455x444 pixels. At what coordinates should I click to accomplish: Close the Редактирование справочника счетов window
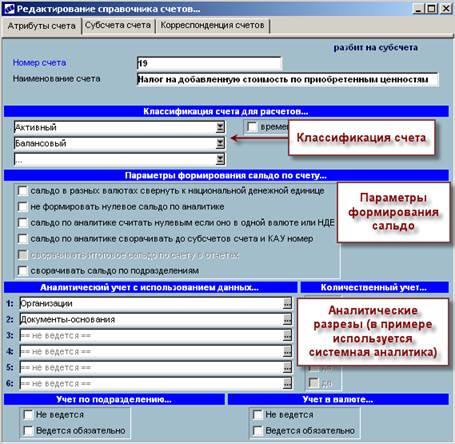pos(446,8)
